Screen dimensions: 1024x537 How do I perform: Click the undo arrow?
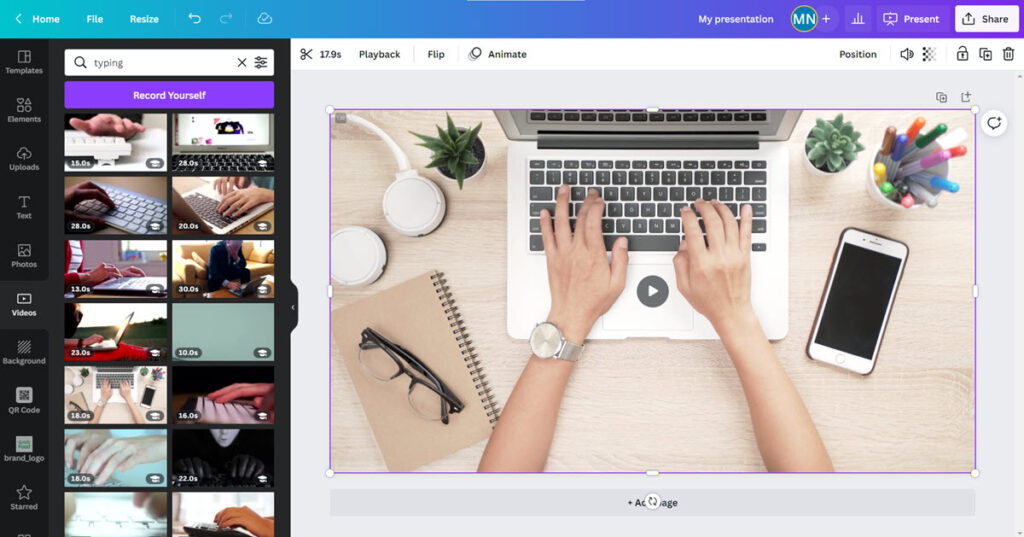[195, 18]
